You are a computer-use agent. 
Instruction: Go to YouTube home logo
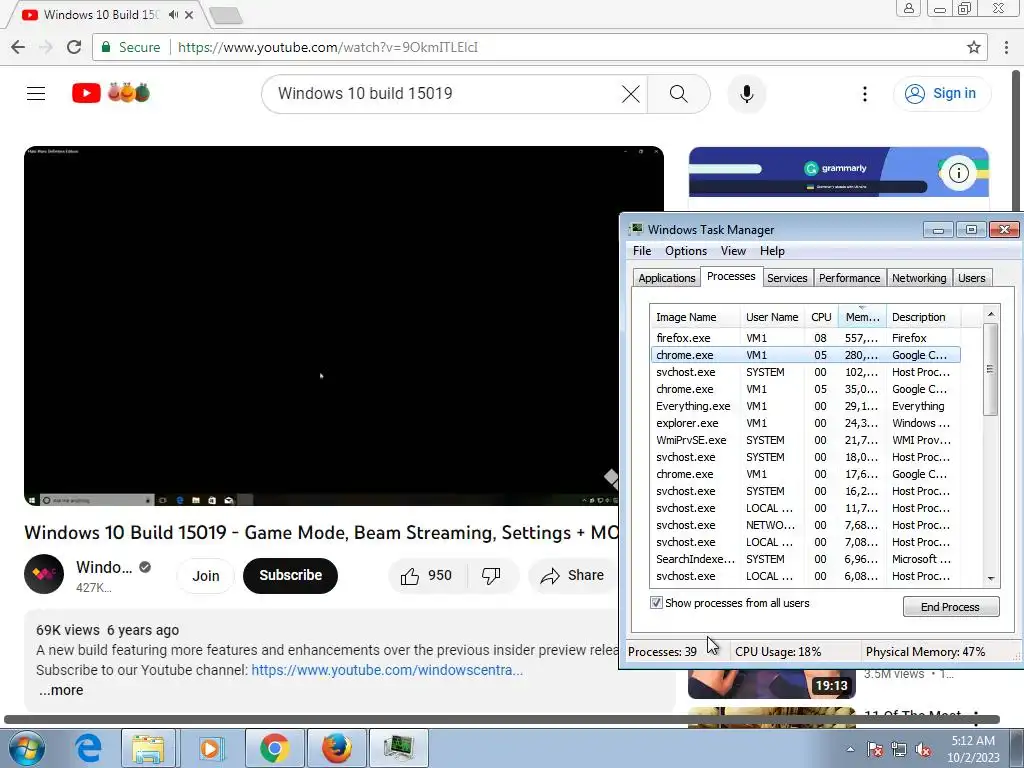(x=111, y=93)
